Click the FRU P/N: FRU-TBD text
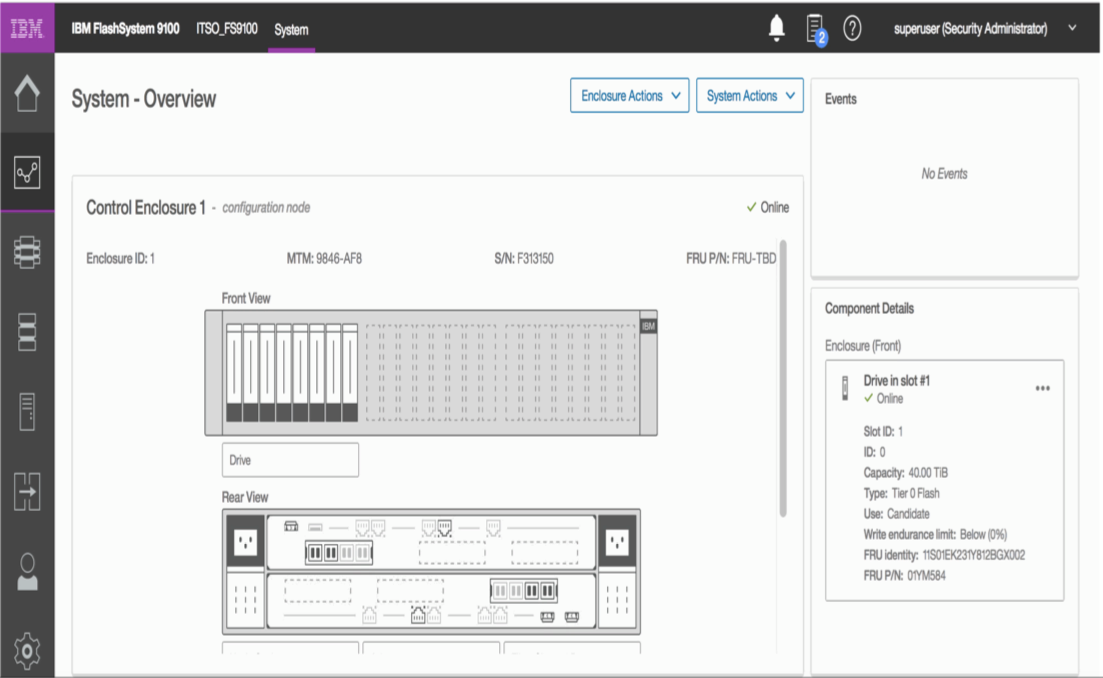 click(732, 259)
